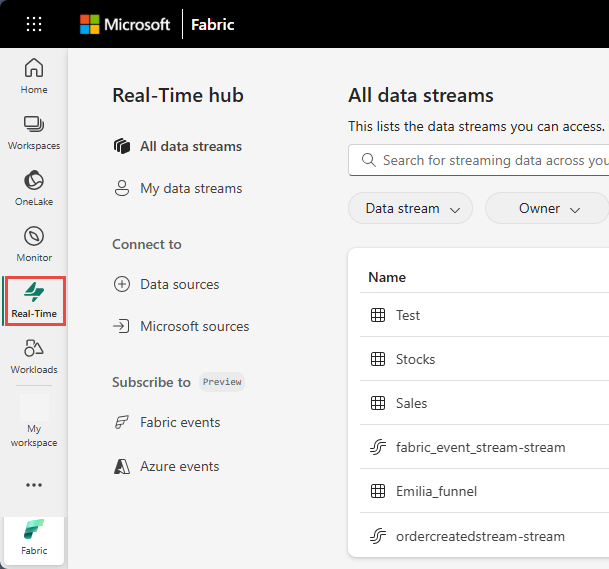
Task: Open Fabric events under Subscribe to
Action: (x=167, y=422)
